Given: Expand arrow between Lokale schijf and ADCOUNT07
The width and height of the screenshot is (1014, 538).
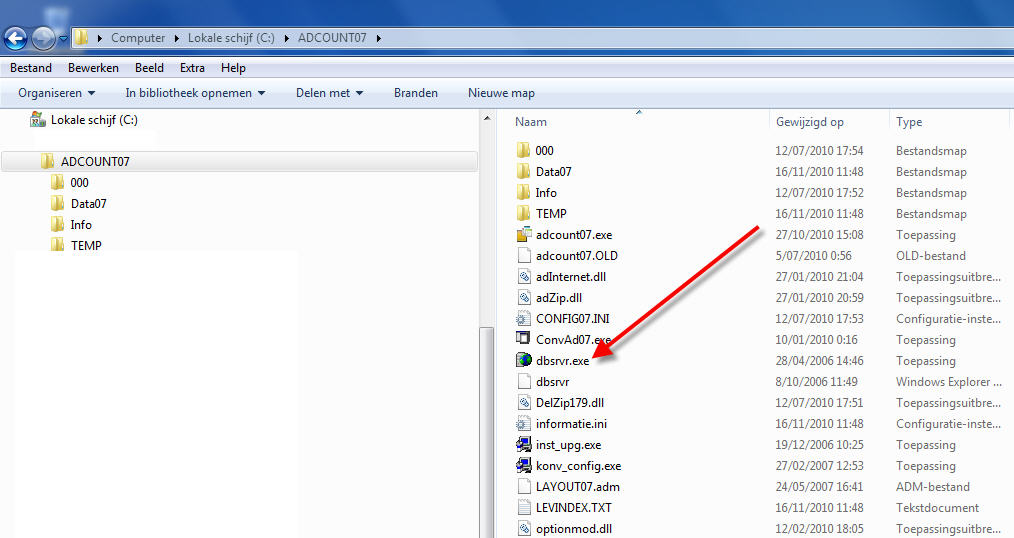Looking at the screenshot, I should point(286,38).
